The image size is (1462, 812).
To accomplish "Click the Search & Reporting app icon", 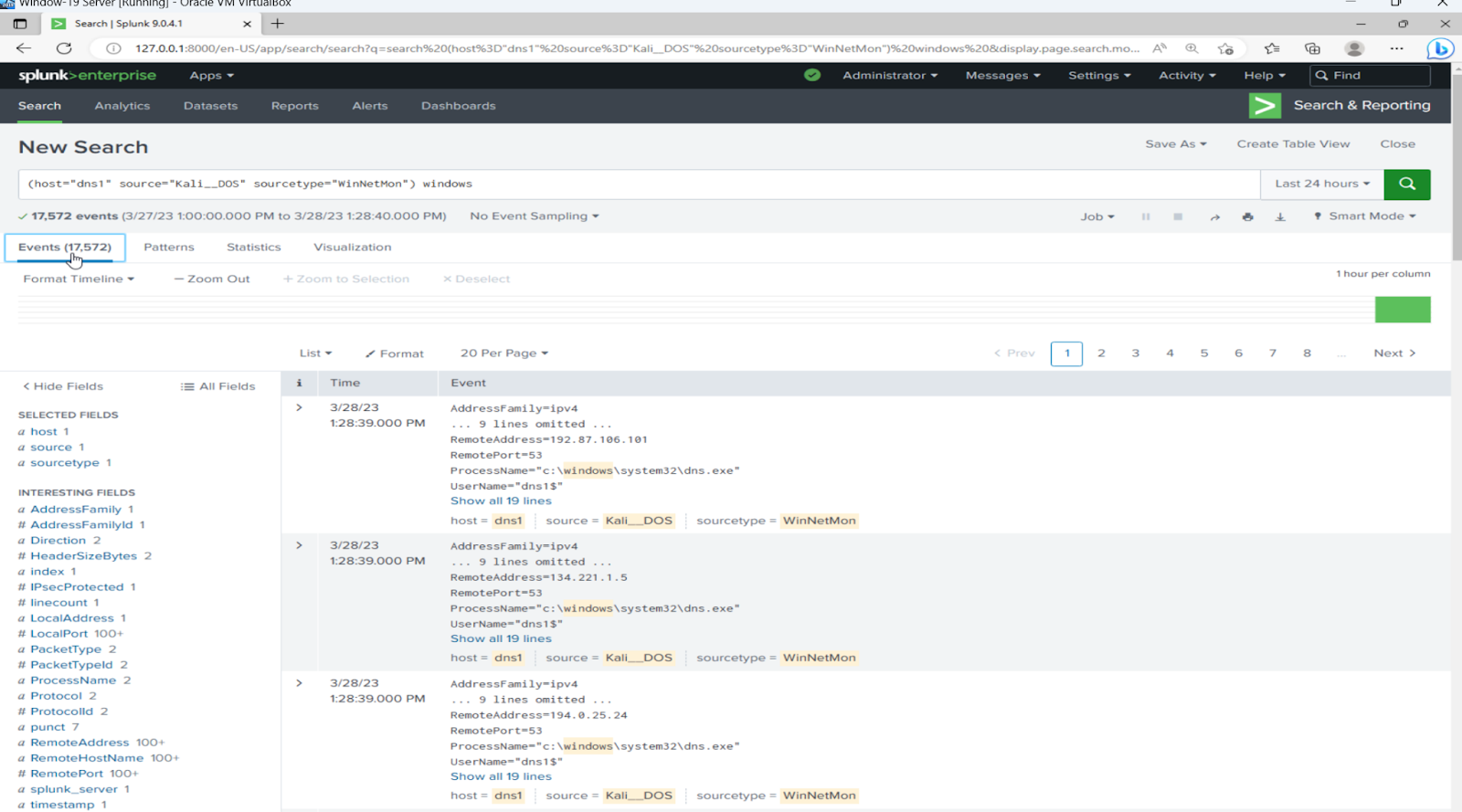I will tap(1265, 106).
